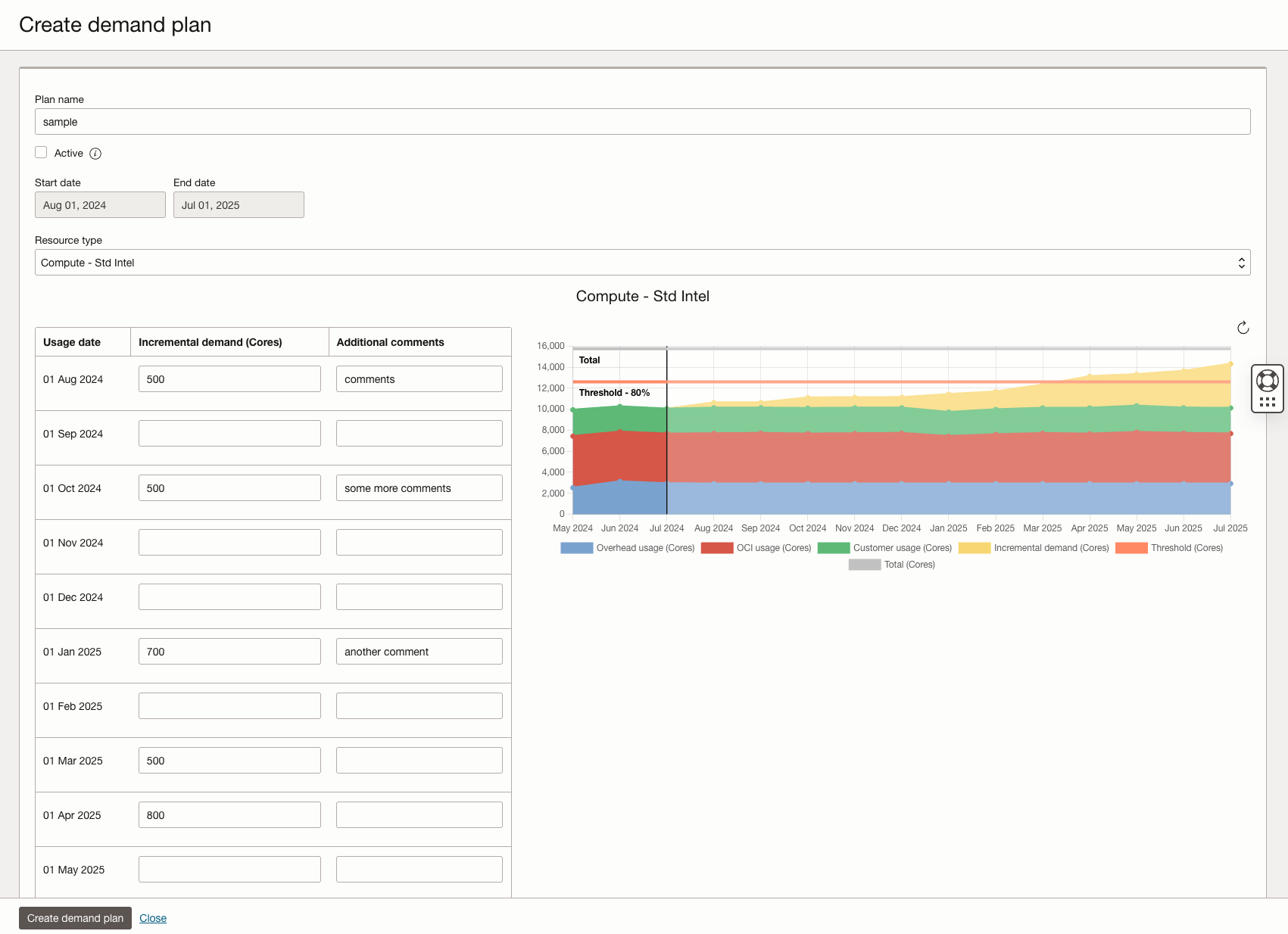Enable the Active checkbox
This screenshot has height=934, width=1288.
point(41,152)
